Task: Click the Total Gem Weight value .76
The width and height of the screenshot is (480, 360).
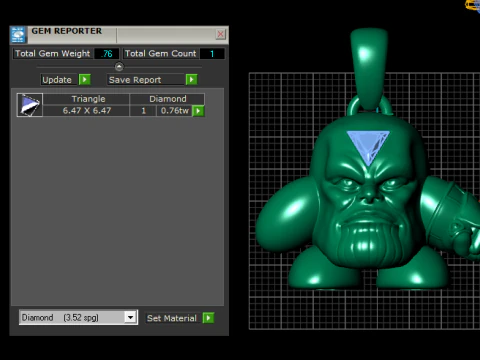Action: (x=107, y=54)
